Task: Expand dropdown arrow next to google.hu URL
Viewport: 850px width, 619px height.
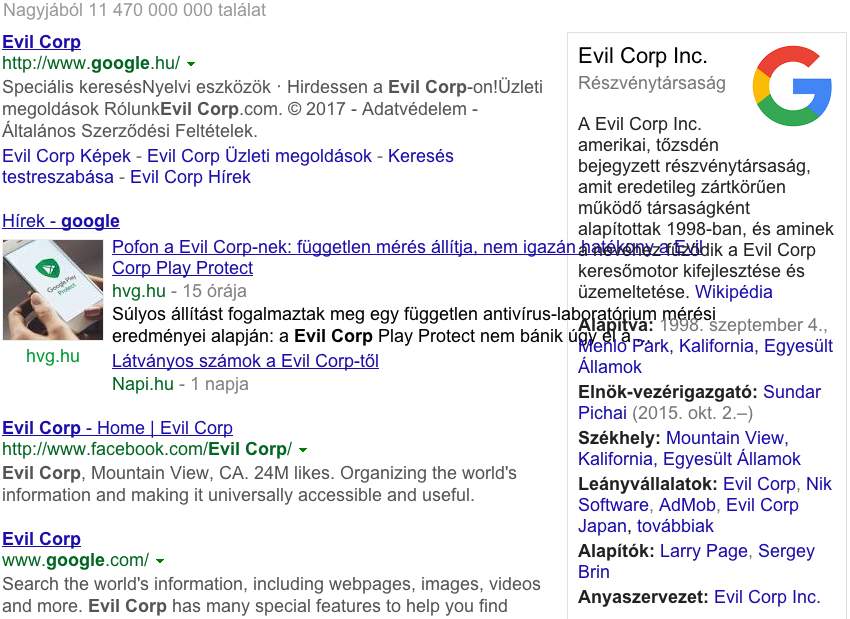Action: coord(191,64)
